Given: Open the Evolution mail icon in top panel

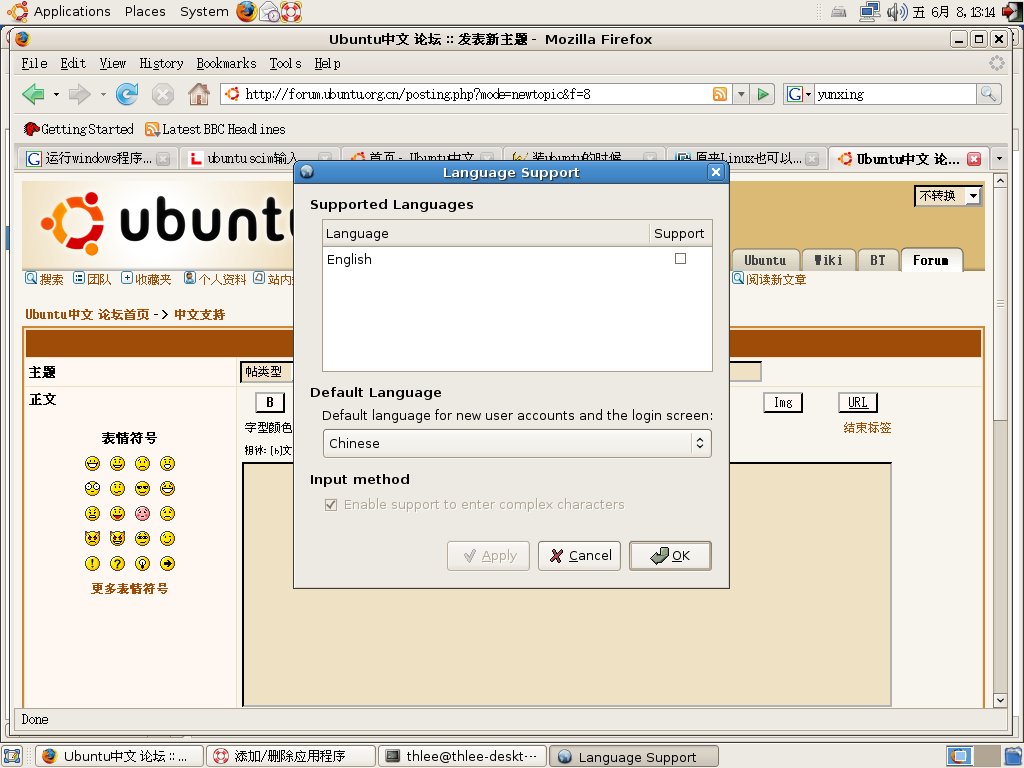Looking at the screenshot, I should tap(268, 12).
